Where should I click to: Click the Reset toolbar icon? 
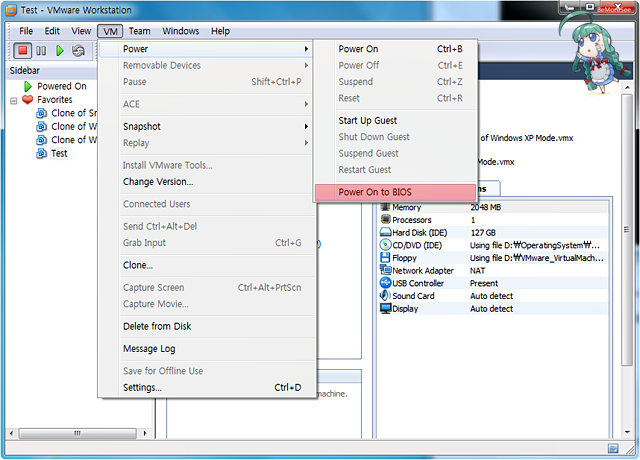[78, 50]
